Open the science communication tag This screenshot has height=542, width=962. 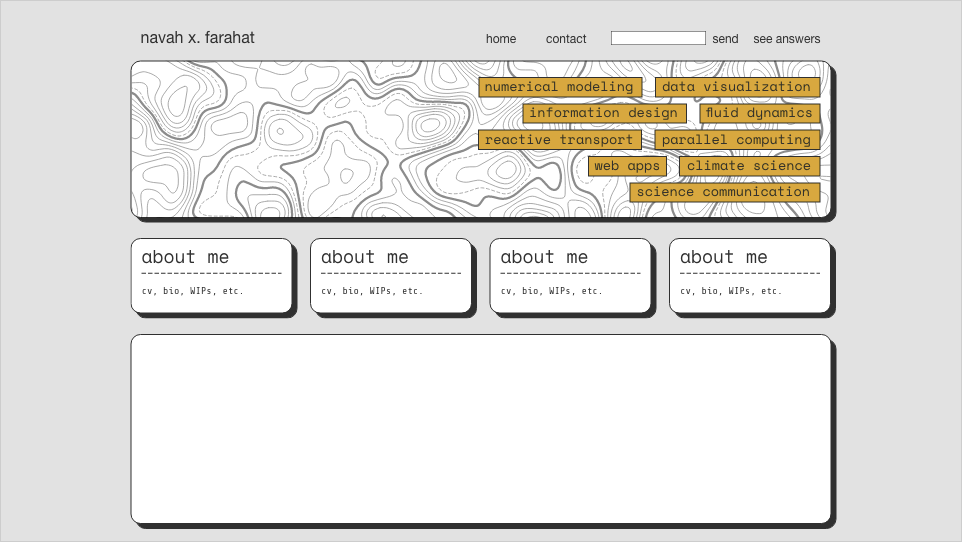pos(723,192)
